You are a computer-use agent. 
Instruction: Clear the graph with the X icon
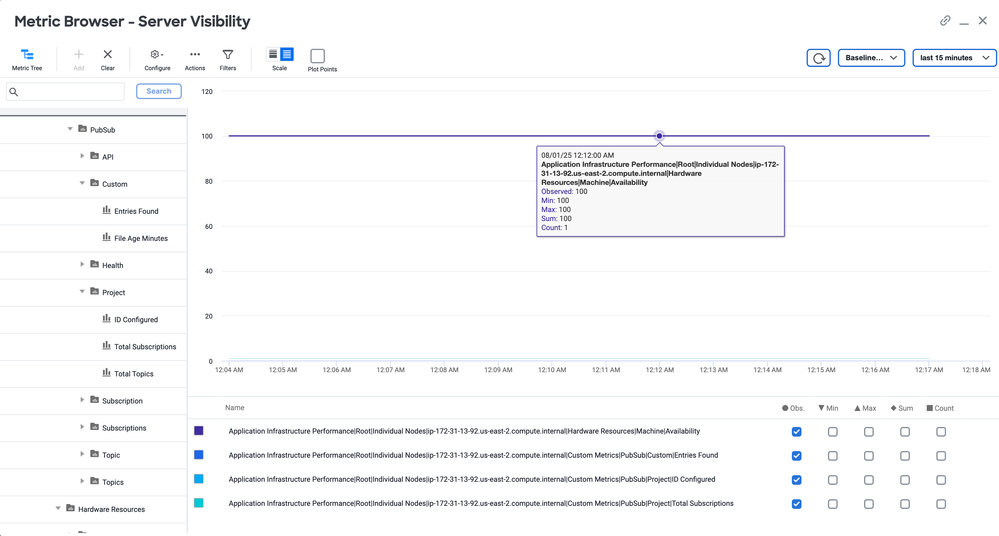click(x=108, y=55)
